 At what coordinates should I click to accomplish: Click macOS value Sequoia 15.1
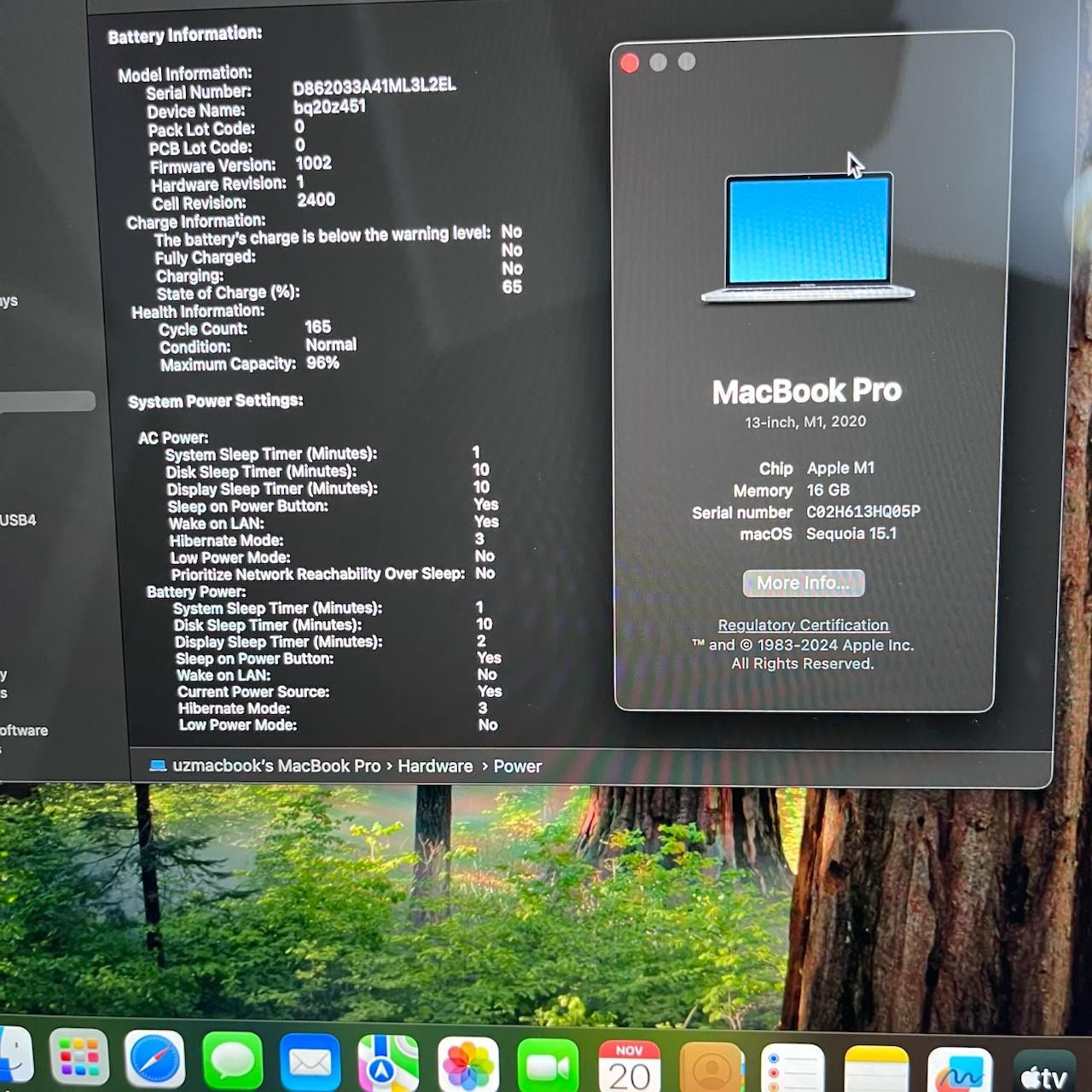(x=851, y=533)
